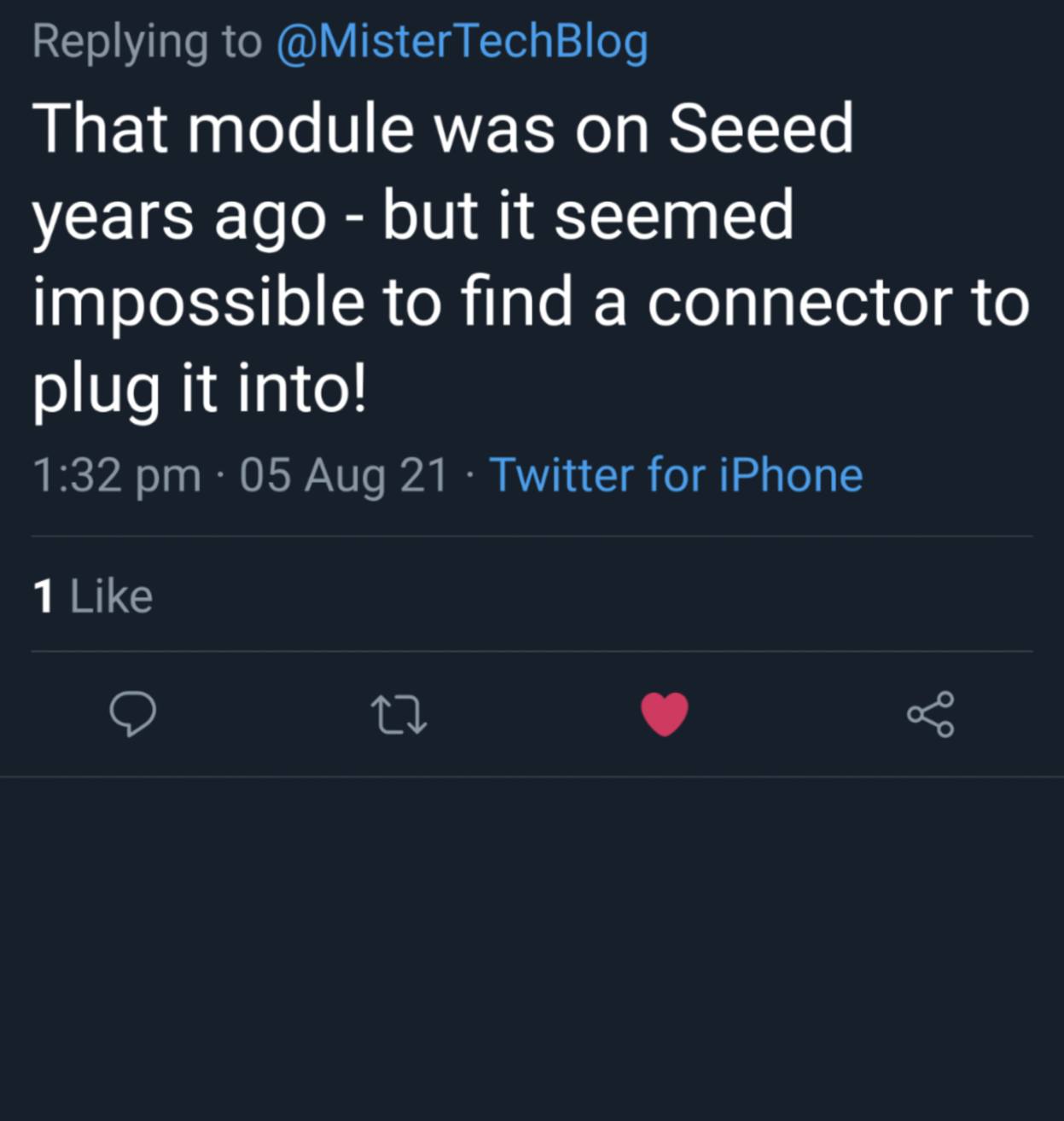Image resolution: width=1064 pixels, height=1121 pixels.
Task: Reply using the speech bubble icon
Action: click(x=132, y=714)
